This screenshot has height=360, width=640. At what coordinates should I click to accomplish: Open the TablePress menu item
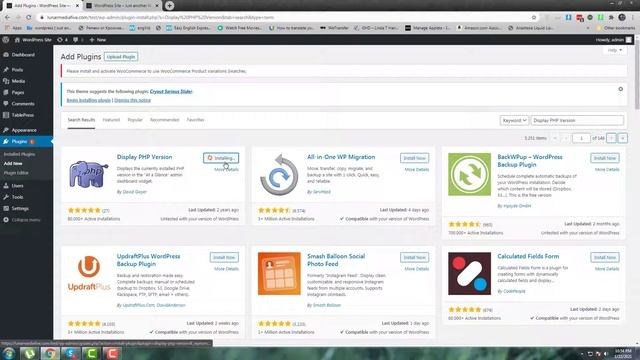(22, 115)
